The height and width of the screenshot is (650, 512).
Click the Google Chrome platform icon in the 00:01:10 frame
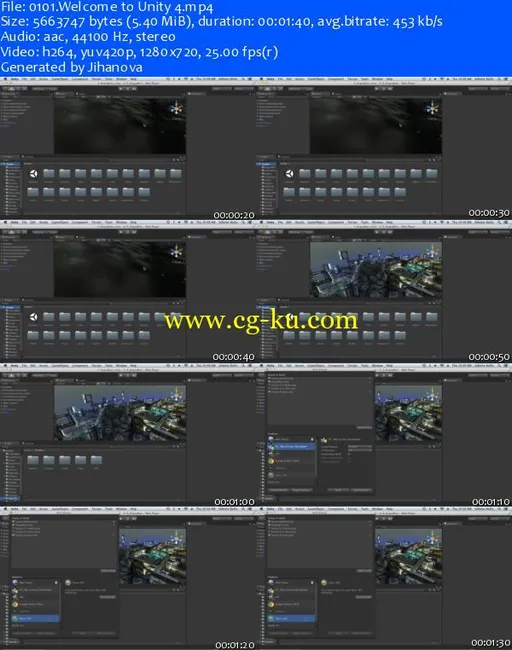pyautogui.click(x=271, y=461)
